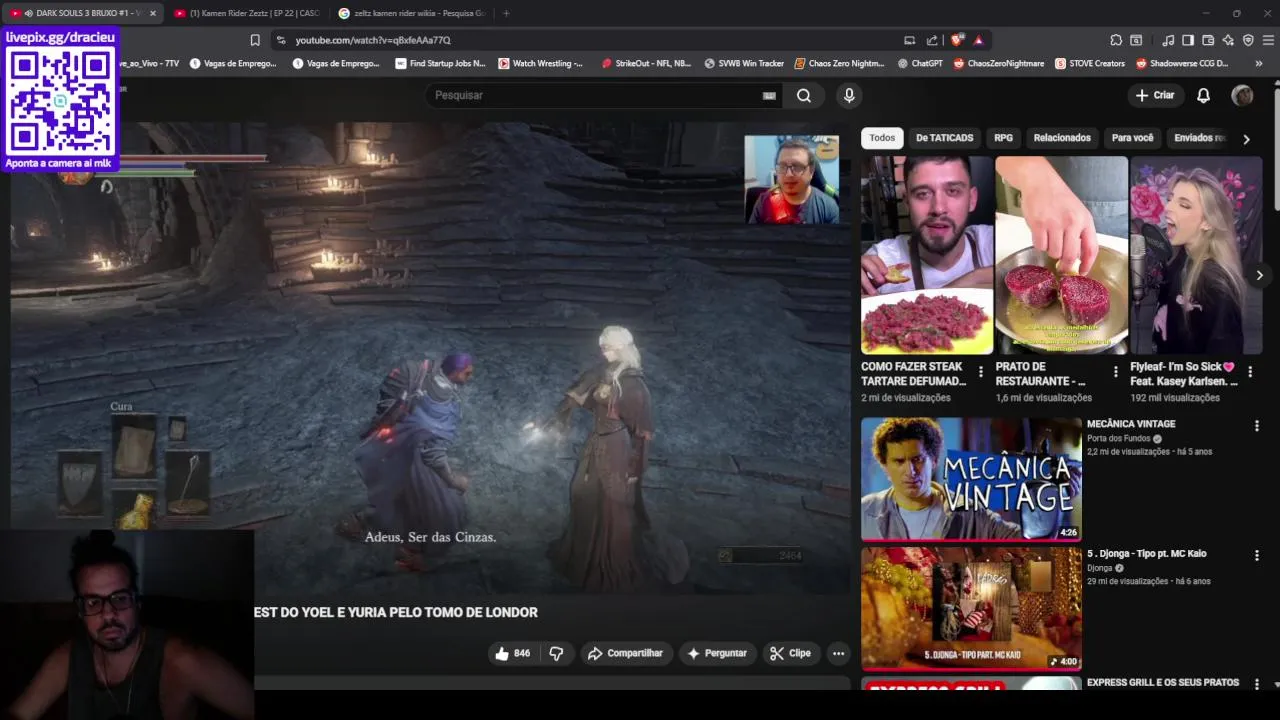This screenshot has width=1280, height=720.
Task: Open the on-screen keyboard icon in search box
Action: point(769,95)
